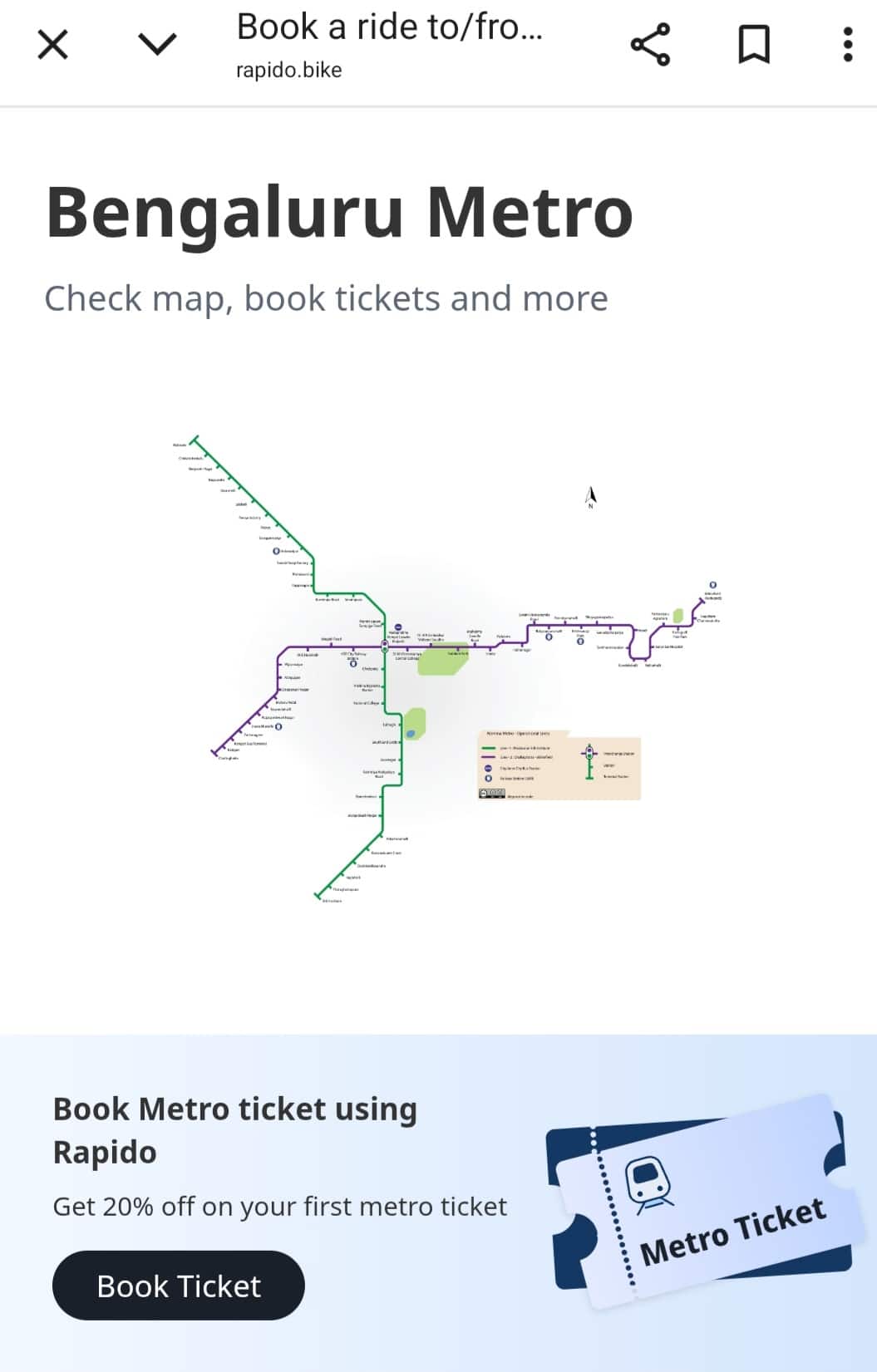Share this Rapido metro page
This screenshot has height=1372, width=877.
tap(650, 45)
